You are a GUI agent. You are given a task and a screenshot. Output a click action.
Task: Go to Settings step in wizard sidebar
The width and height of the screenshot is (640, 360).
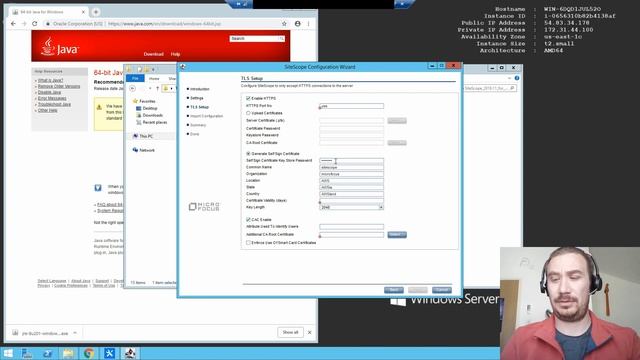(197, 98)
